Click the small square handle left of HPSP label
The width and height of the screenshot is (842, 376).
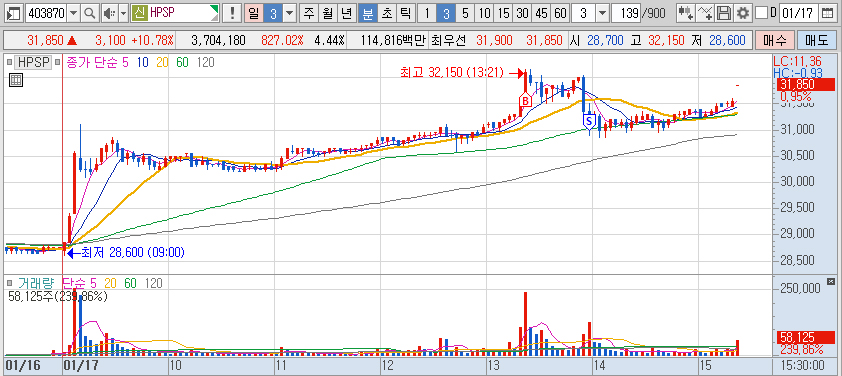(x=9, y=62)
